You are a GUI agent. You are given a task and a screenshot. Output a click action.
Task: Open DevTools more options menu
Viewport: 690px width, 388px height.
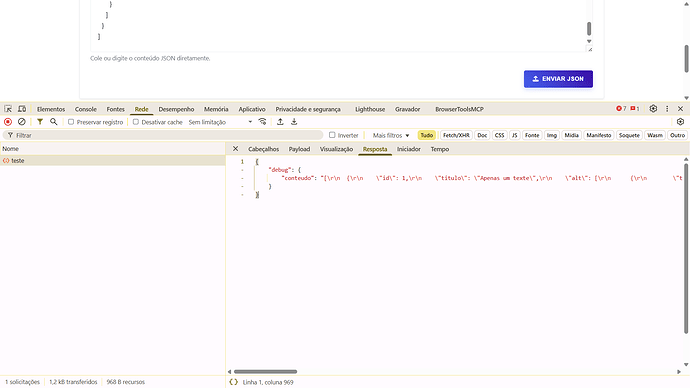coord(667,109)
